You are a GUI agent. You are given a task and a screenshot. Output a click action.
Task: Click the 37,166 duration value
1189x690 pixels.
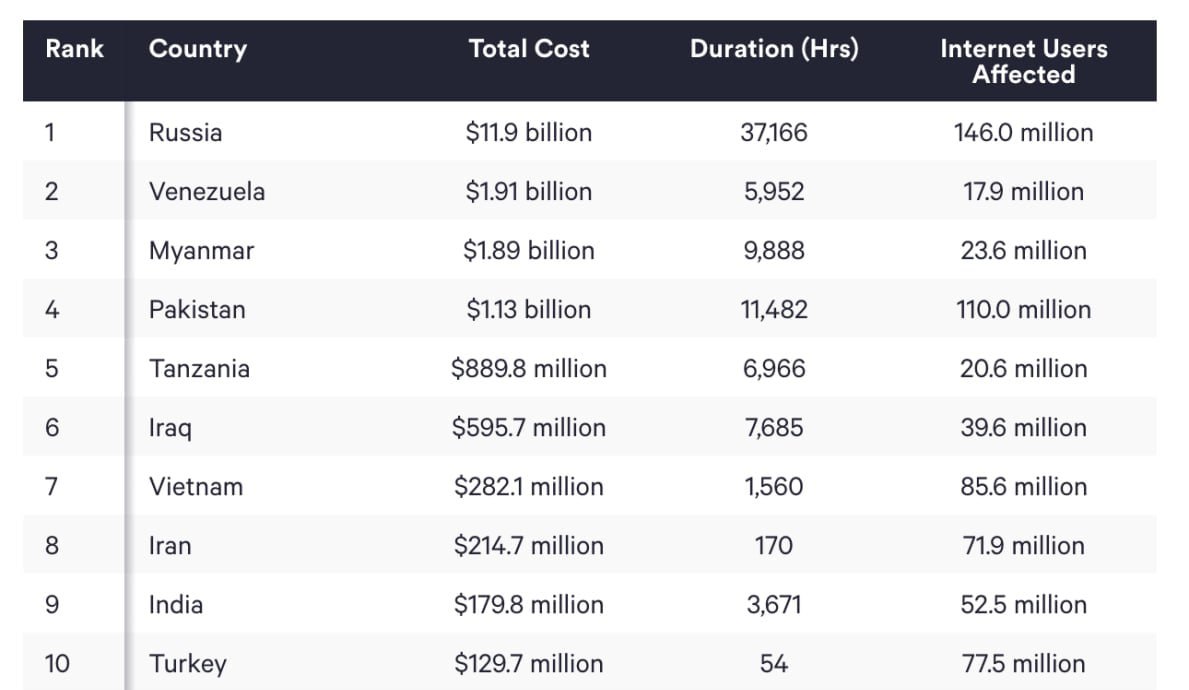[x=774, y=132]
